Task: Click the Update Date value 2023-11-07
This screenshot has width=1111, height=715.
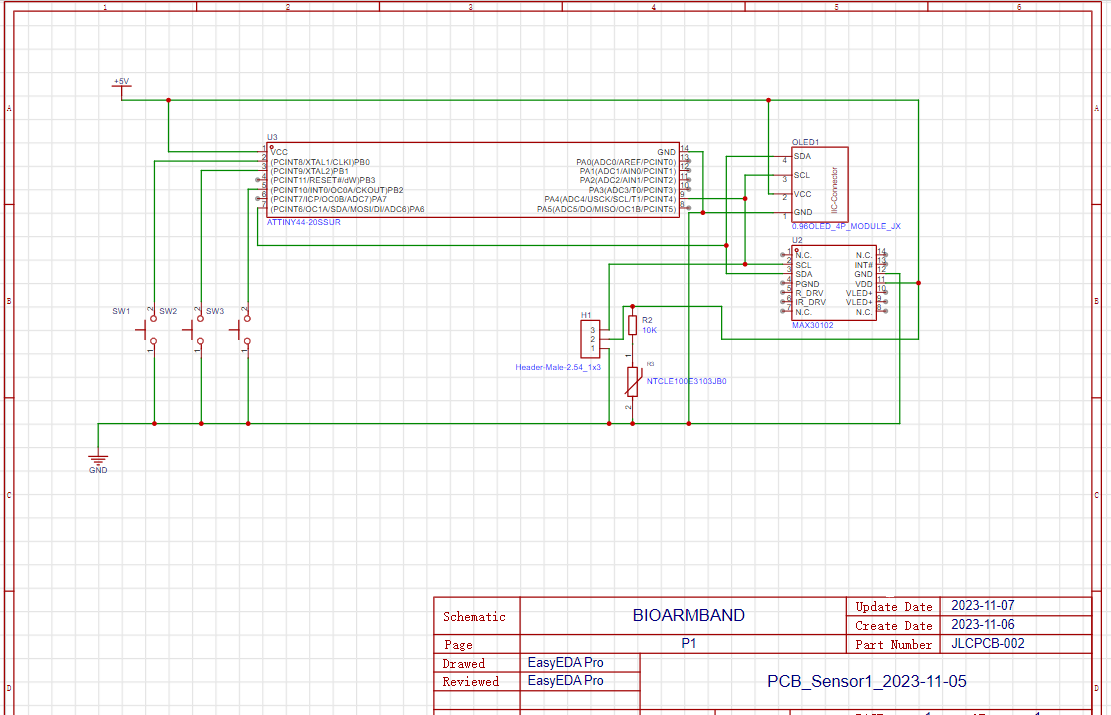Action: coord(982,606)
